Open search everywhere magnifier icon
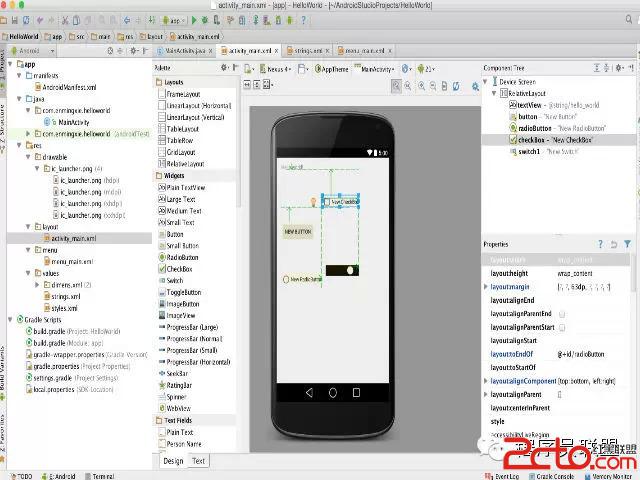The height and width of the screenshot is (480, 640). [x=629, y=19]
